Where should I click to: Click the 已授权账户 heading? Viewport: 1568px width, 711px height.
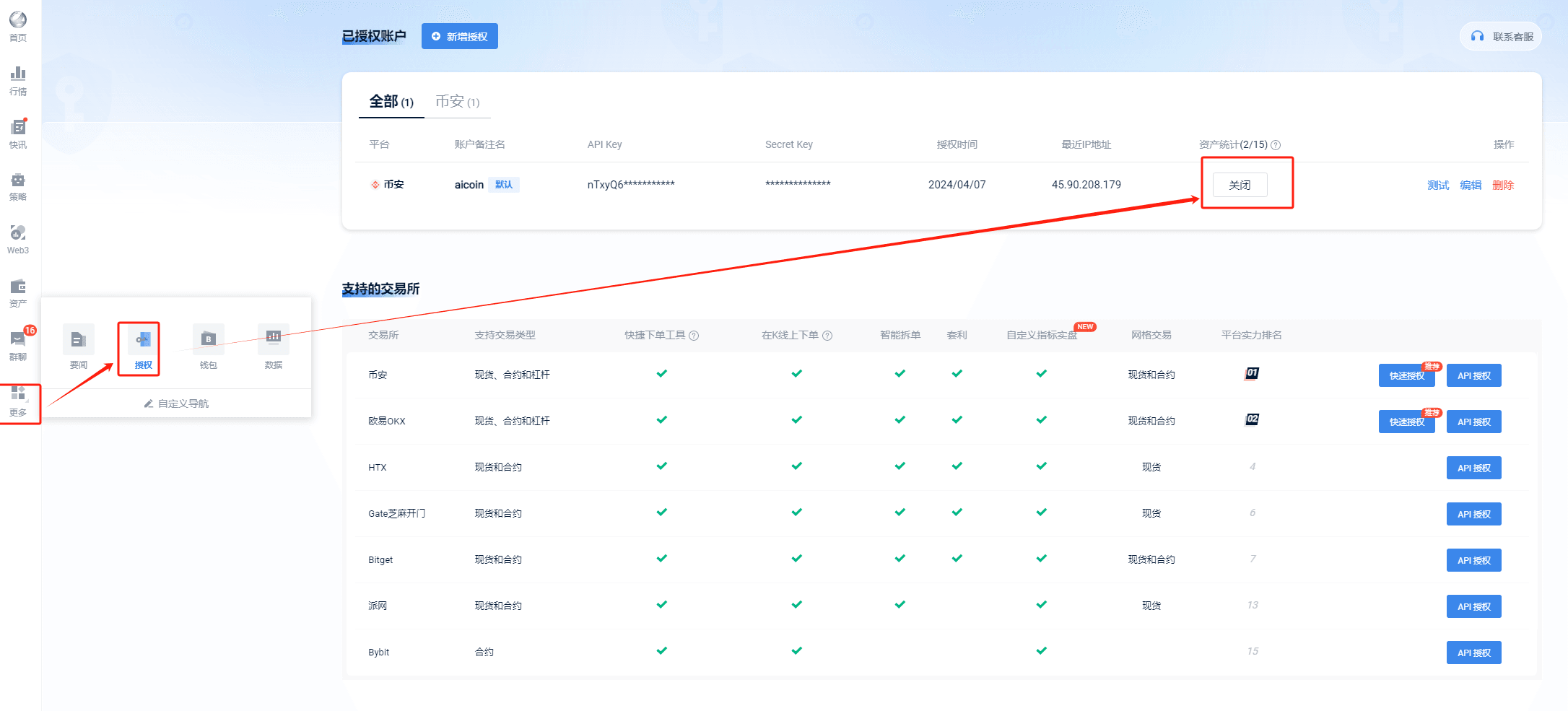pos(374,36)
